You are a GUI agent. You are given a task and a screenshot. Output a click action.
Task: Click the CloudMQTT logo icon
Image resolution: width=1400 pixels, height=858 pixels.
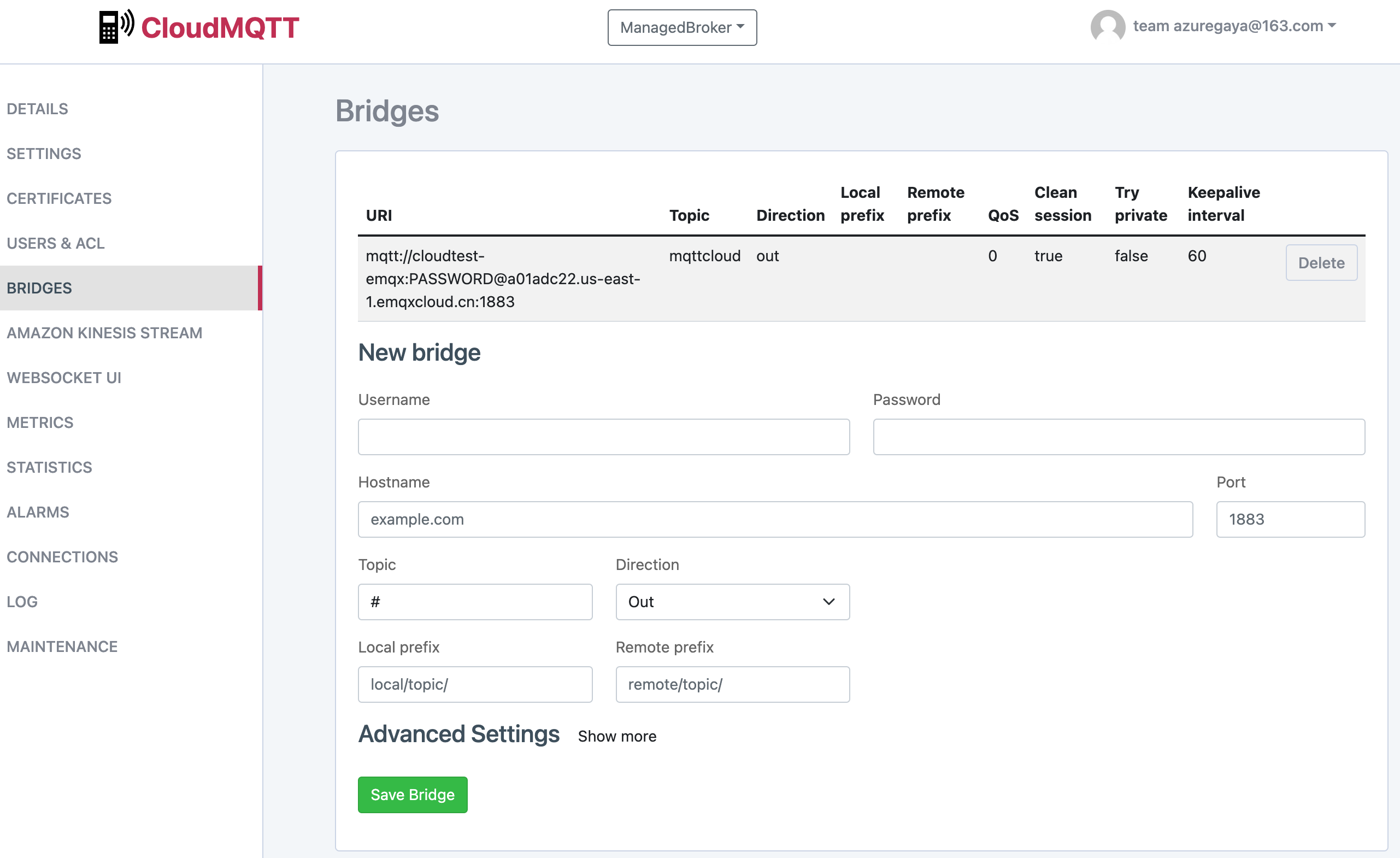(x=116, y=27)
